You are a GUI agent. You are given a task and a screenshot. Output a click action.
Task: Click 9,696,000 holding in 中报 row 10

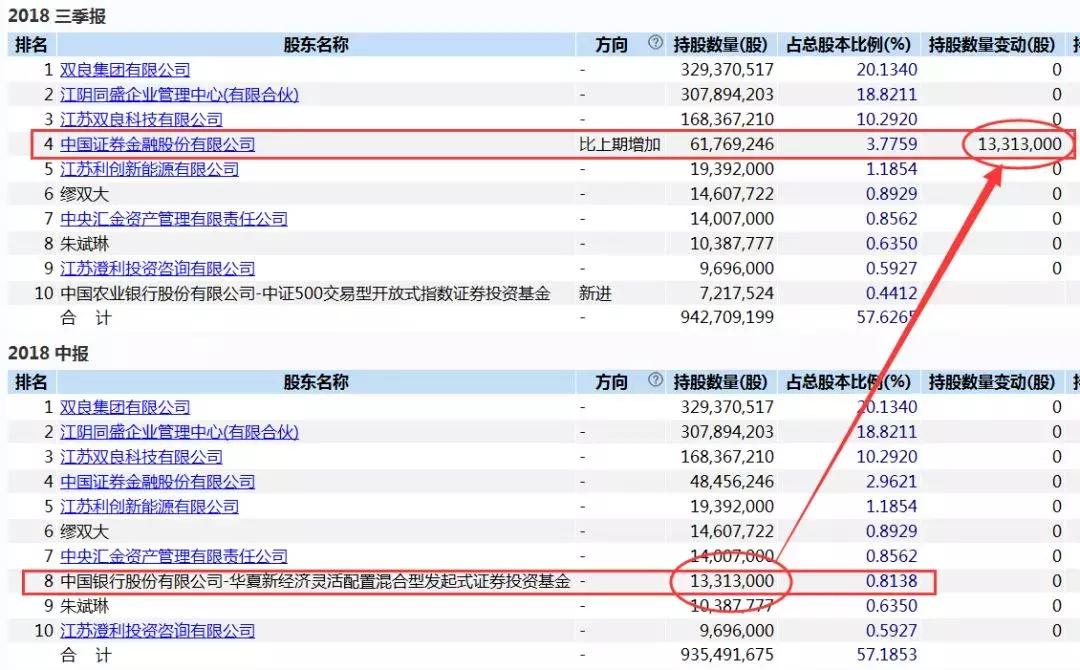click(736, 630)
